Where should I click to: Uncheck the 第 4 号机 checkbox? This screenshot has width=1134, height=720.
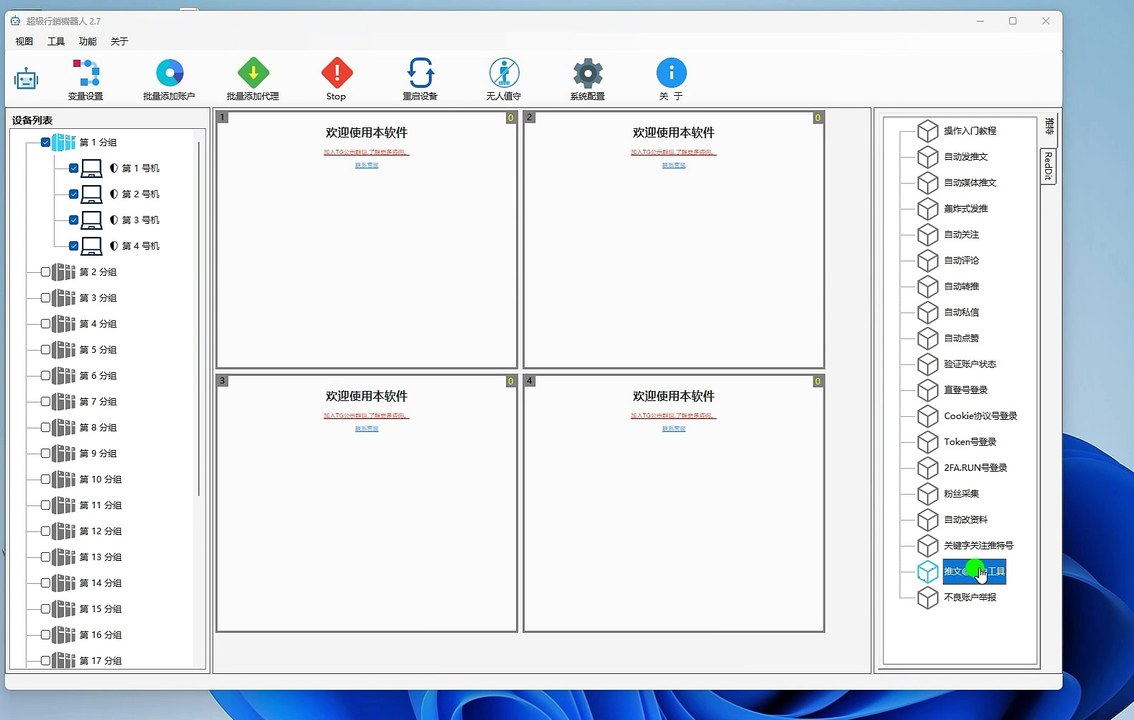pos(74,246)
